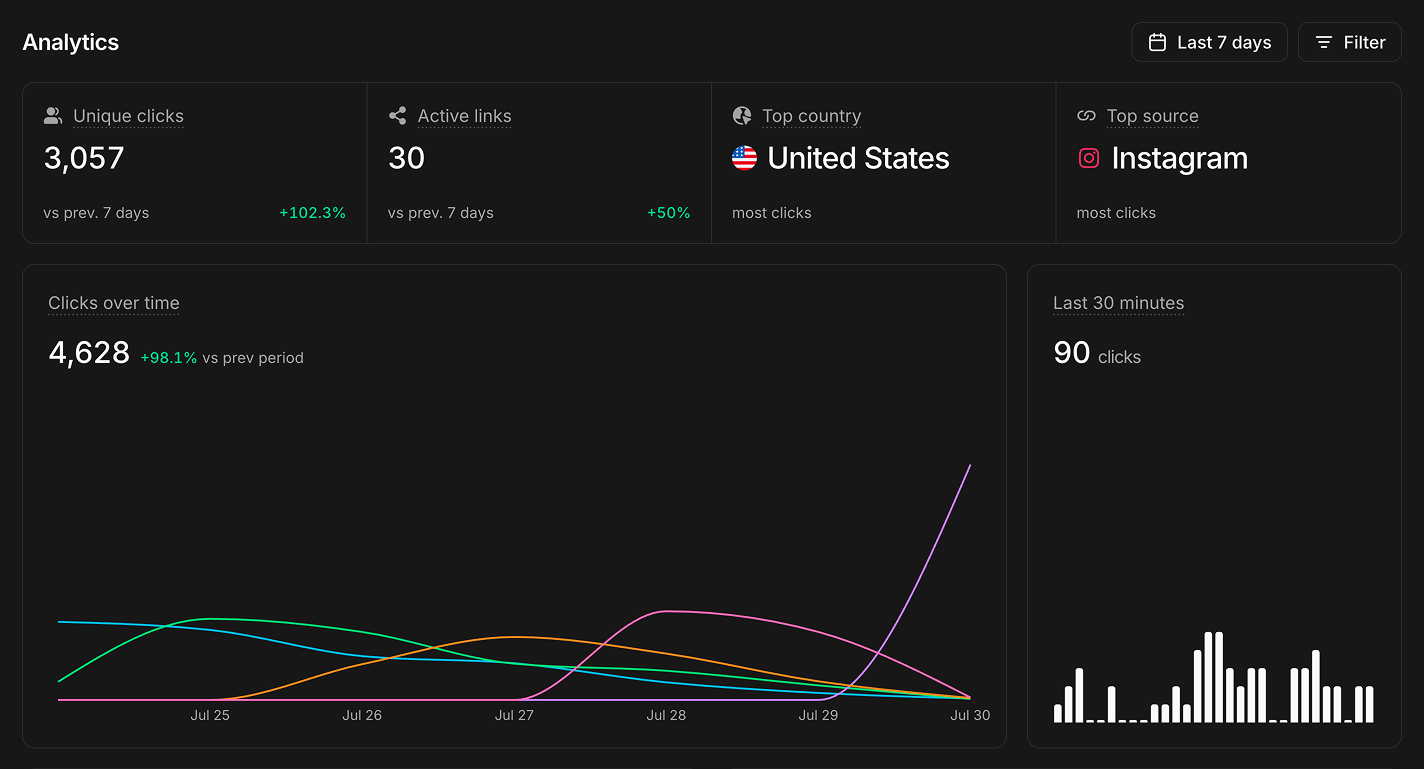The image size is (1424, 769).
Task: Click the pink line's peak near Jul 28
Action: (x=667, y=611)
